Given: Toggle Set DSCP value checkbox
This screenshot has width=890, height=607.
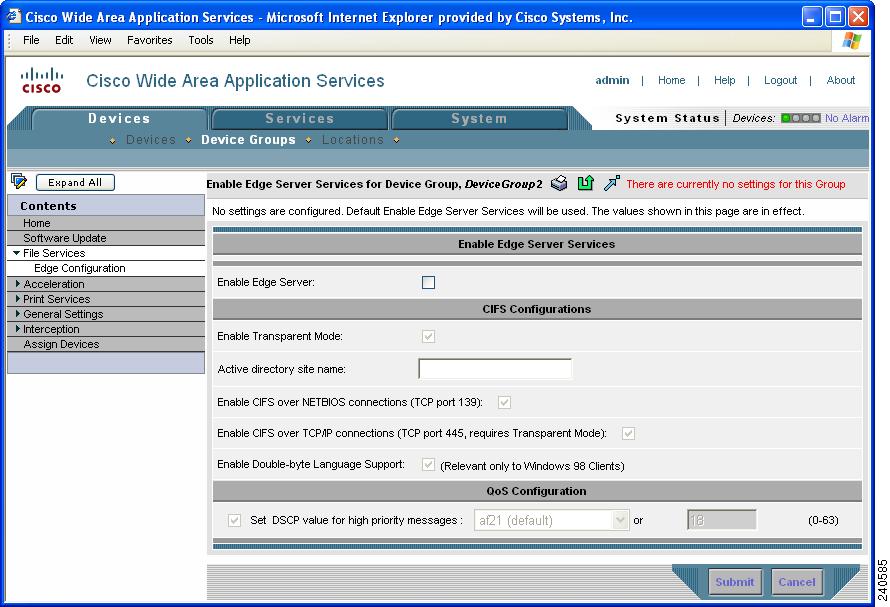Looking at the screenshot, I should pyautogui.click(x=234, y=520).
